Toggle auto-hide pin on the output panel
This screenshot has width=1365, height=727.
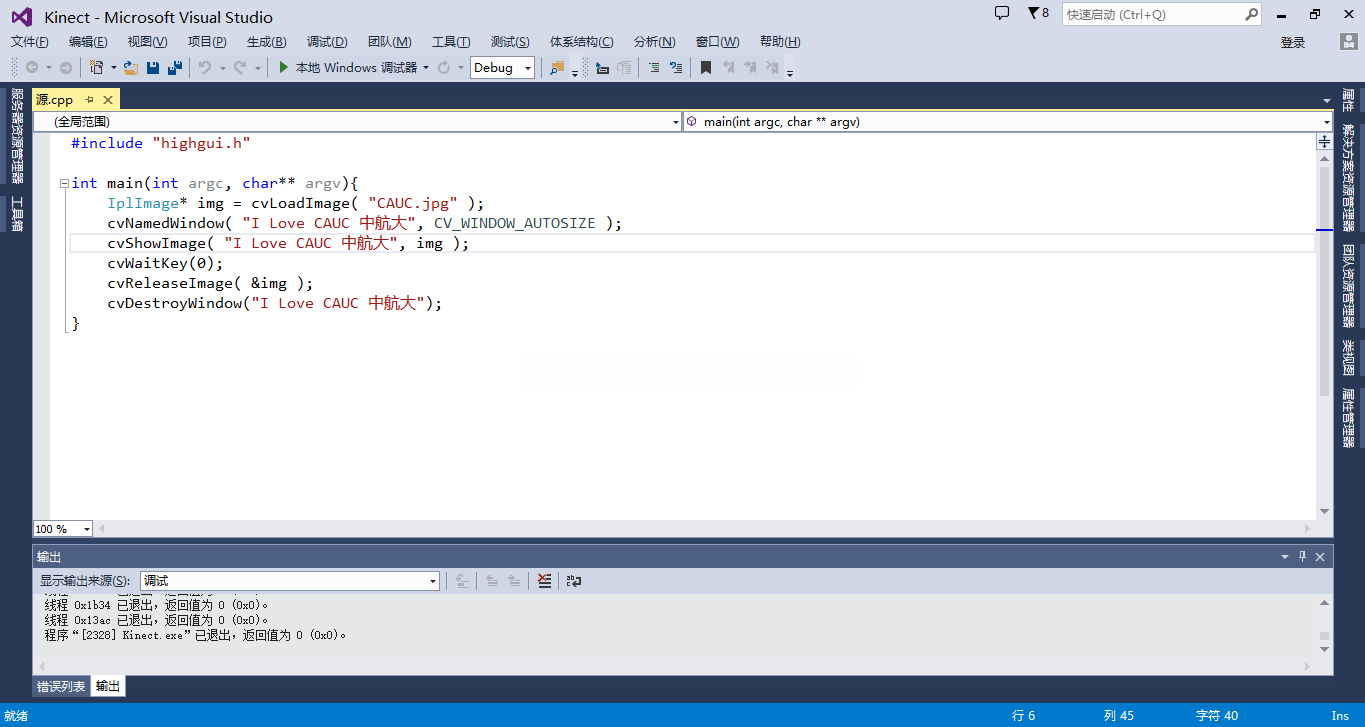pos(1302,557)
